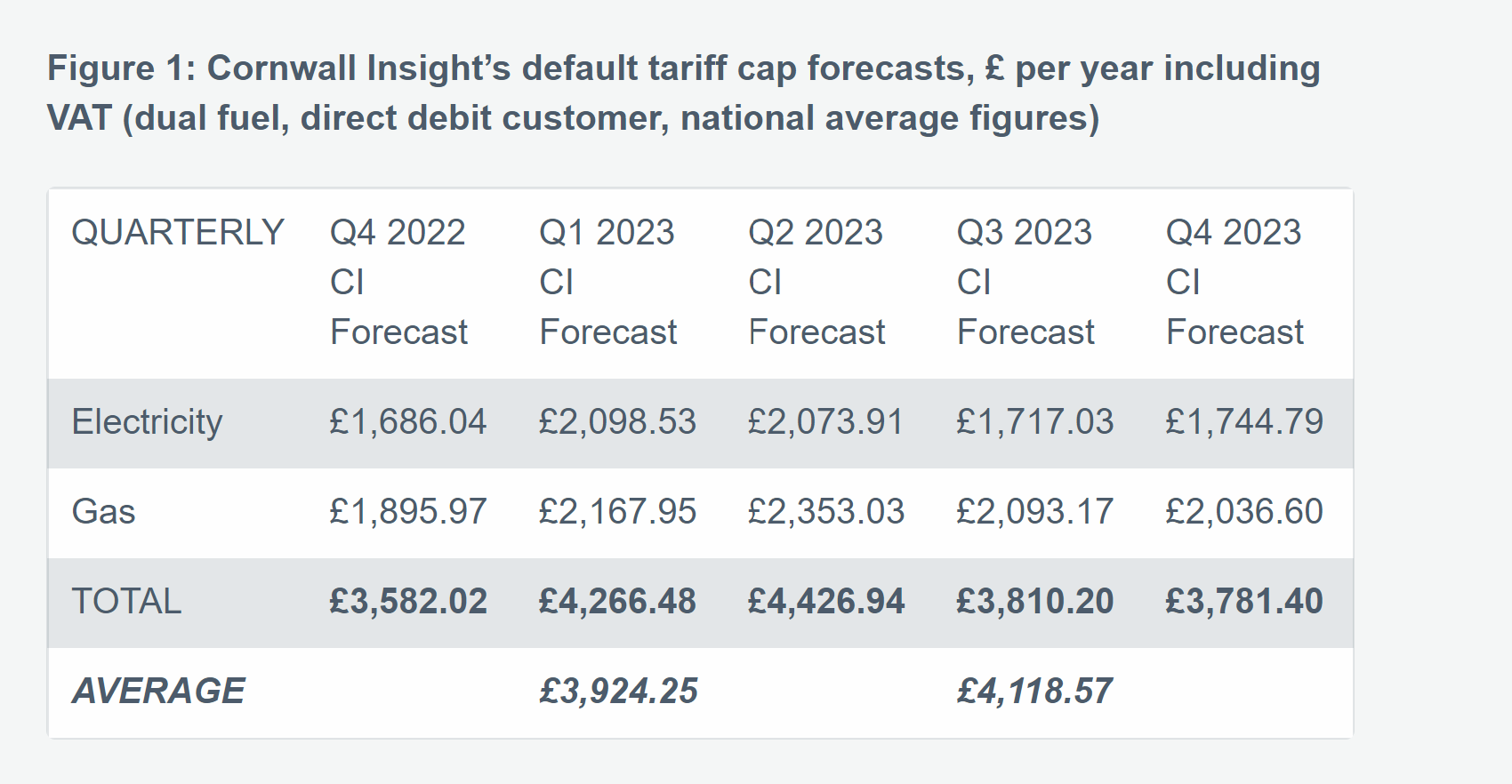Click the Q4 2022 CI Forecast header
This screenshot has width=1512, height=784.
398,282
